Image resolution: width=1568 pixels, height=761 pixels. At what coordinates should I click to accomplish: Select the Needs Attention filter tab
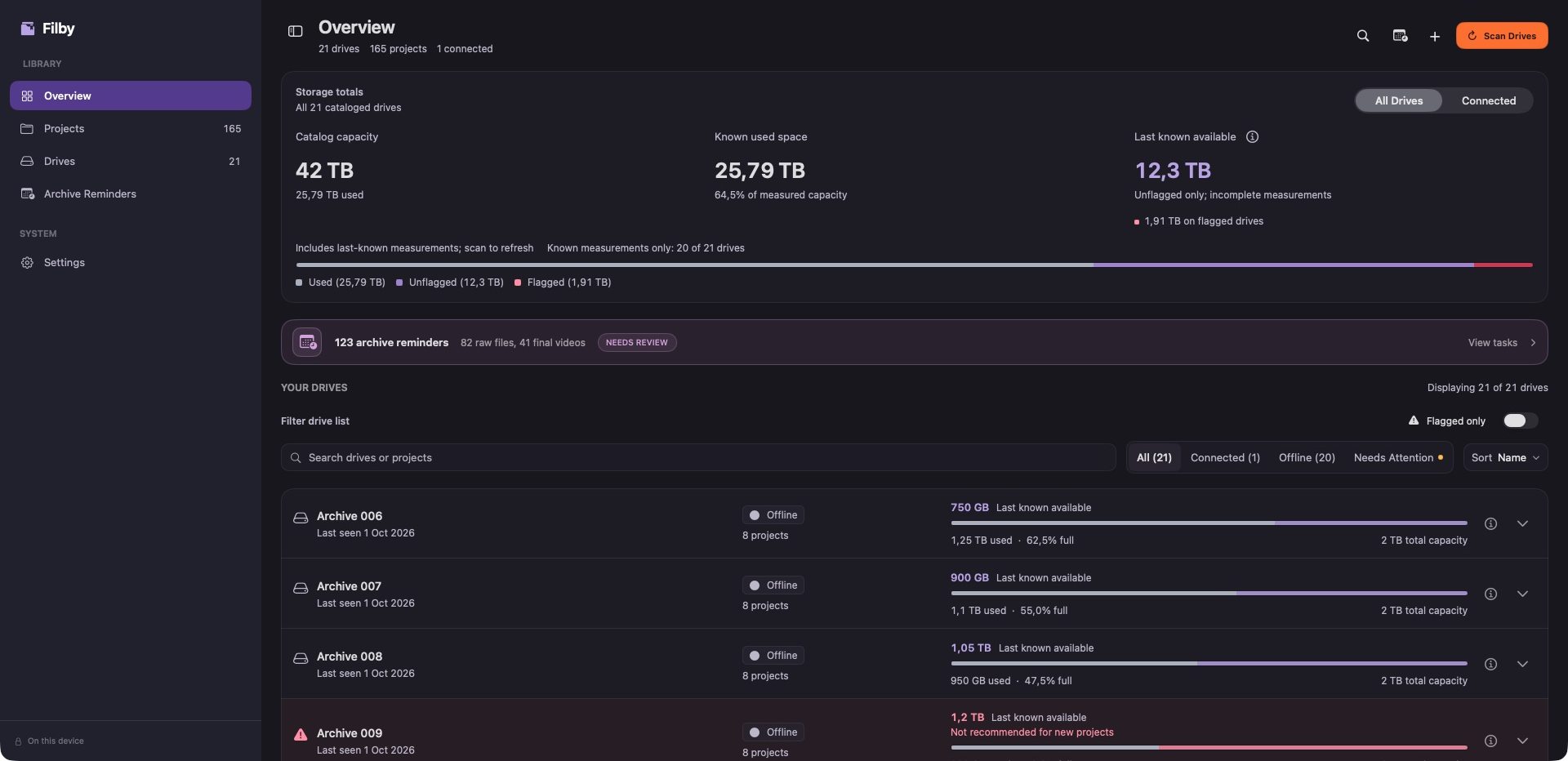click(x=1398, y=457)
